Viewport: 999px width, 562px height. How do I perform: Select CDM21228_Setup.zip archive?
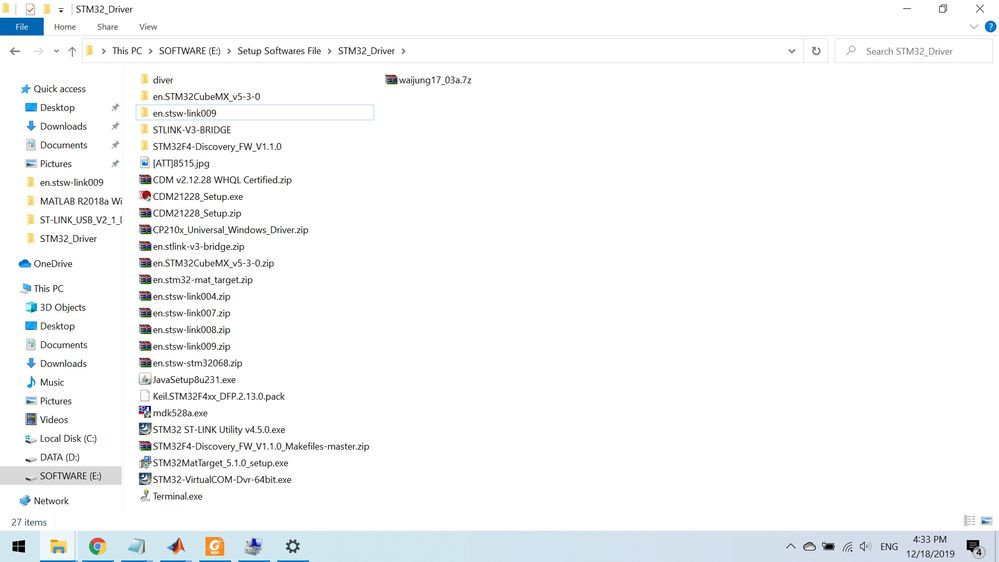[x=190, y=213]
